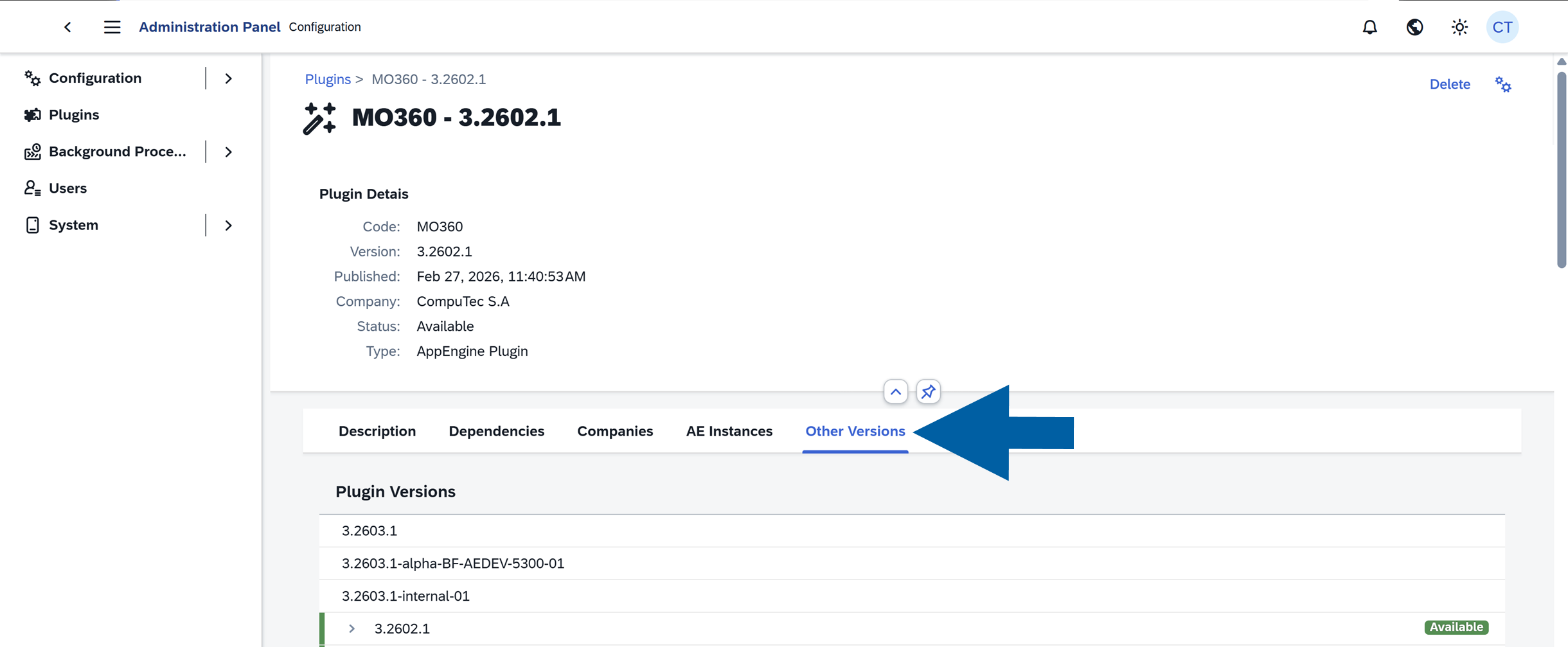Toggle the hamburger navigation menu

coord(112,27)
